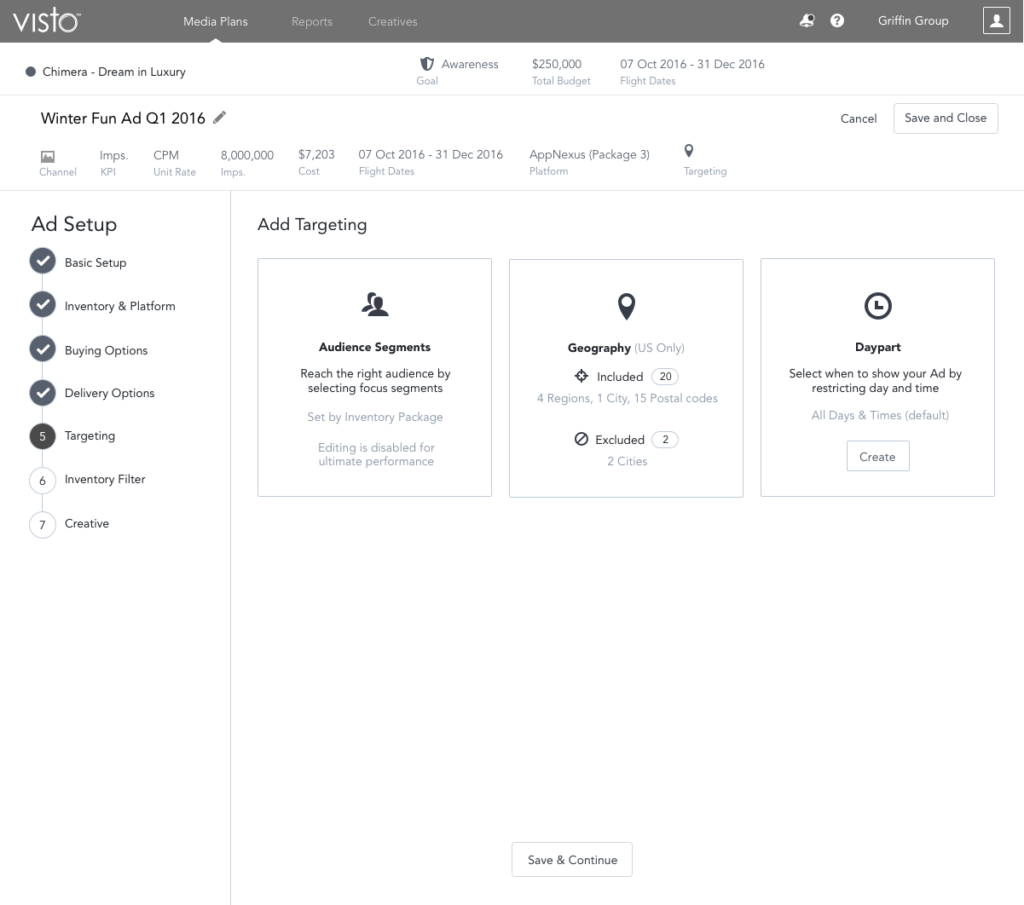Click the CPM Unit Rate value
The image size is (1024, 905).
[166, 155]
